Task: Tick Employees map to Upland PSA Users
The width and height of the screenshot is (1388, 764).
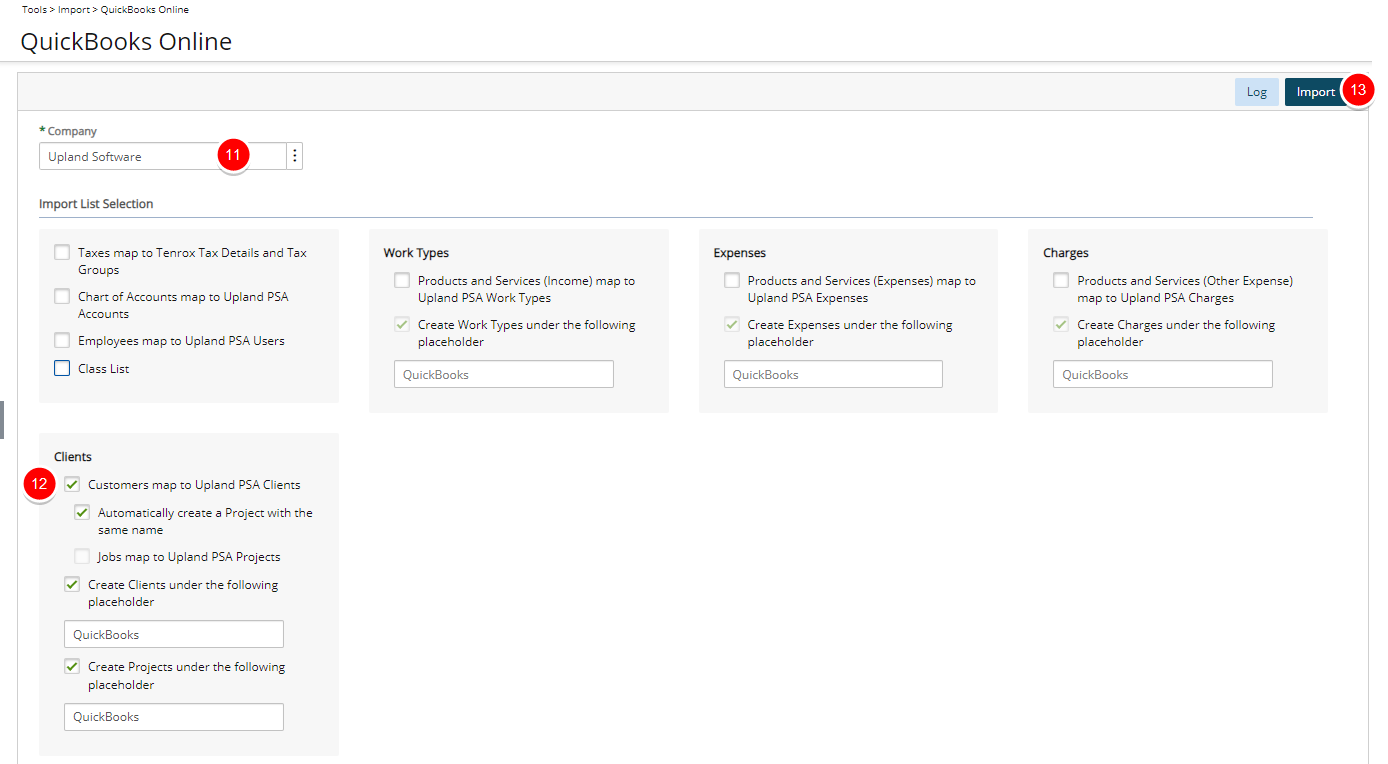Action: pyautogui.click(x=62, y=341)
